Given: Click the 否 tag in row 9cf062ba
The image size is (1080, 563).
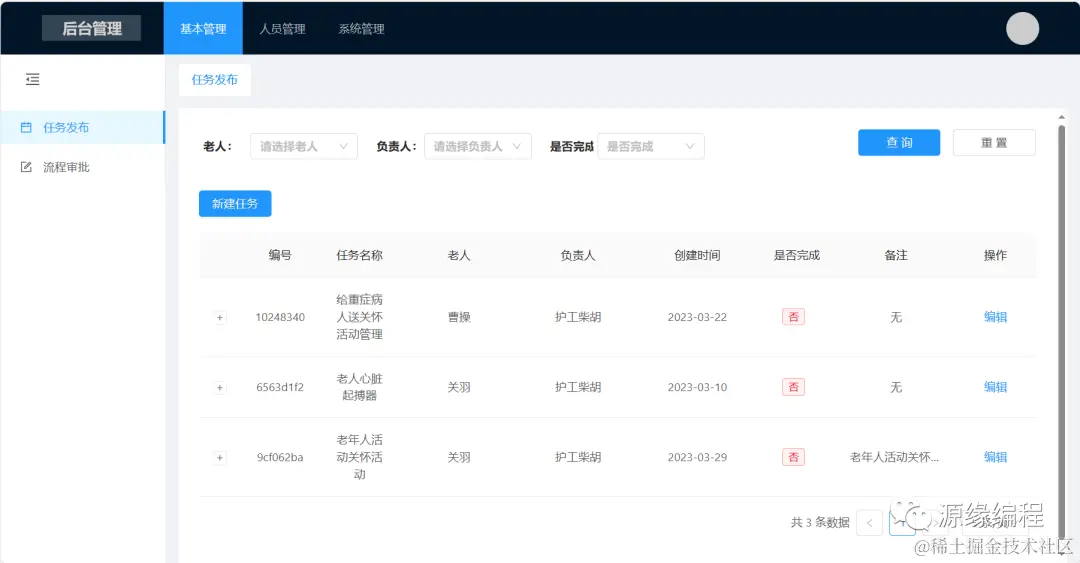Looking at the screenshot, I should coord(793,457).
